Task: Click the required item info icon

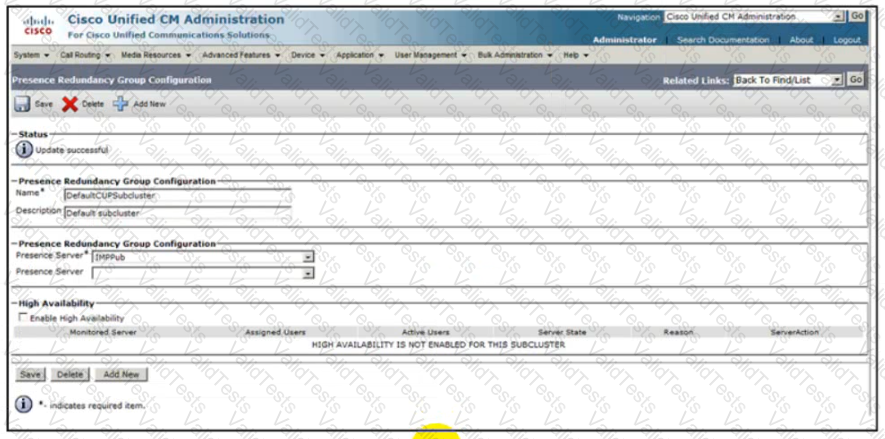Action: pyautogui.click(x=23, y=404)
